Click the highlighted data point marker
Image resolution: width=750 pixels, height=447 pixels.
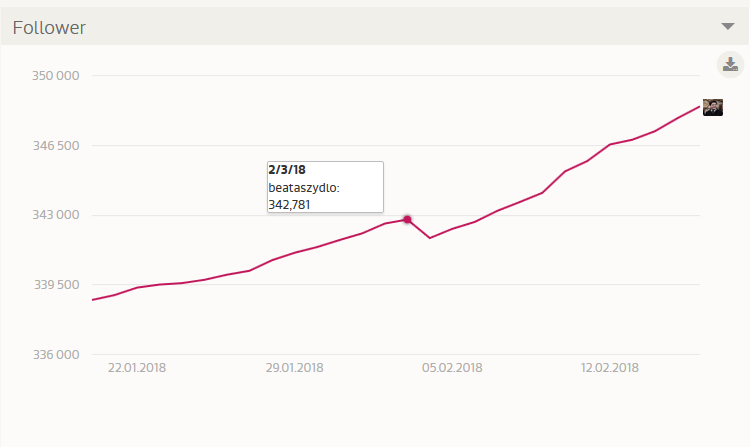(x=407, y=219)
